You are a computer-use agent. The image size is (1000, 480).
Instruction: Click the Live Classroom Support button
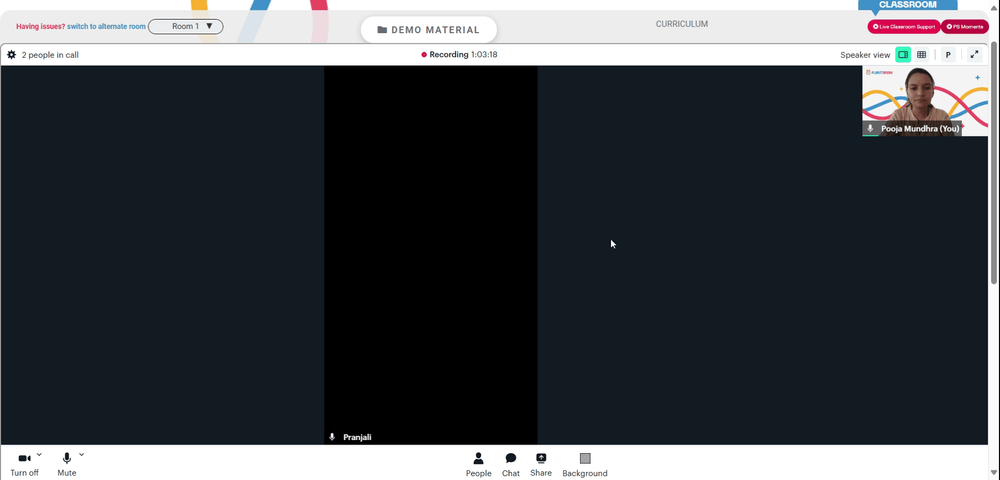(904, 26)
